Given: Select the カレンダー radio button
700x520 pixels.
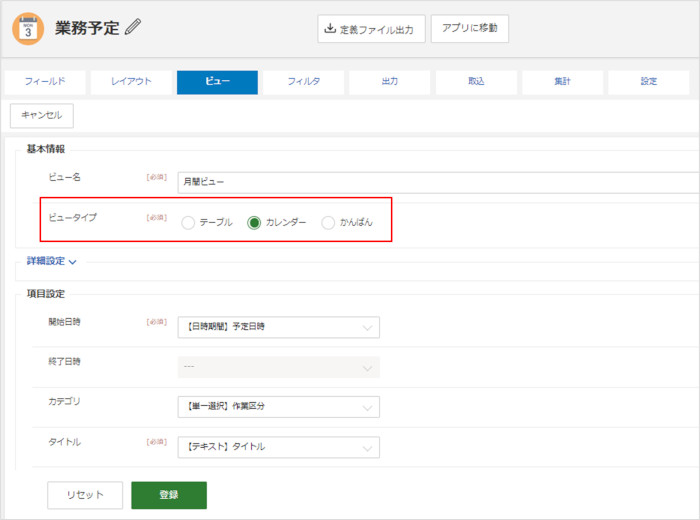Looking at the screenshot, I should point(254,223).
